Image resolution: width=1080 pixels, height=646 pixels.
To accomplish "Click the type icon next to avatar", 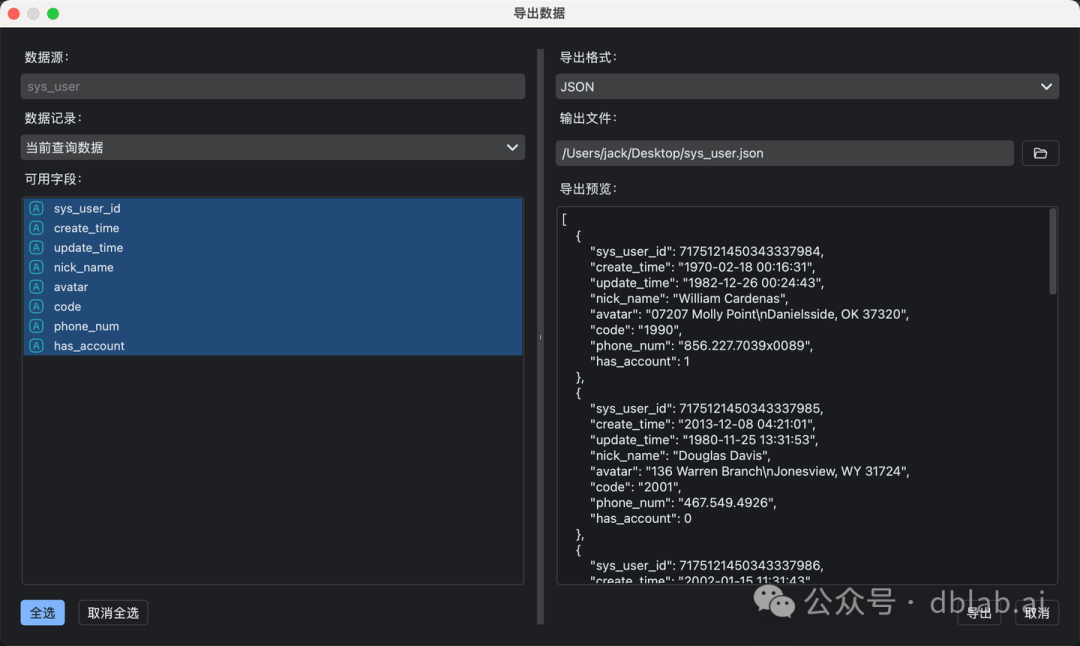I will 36,287.
